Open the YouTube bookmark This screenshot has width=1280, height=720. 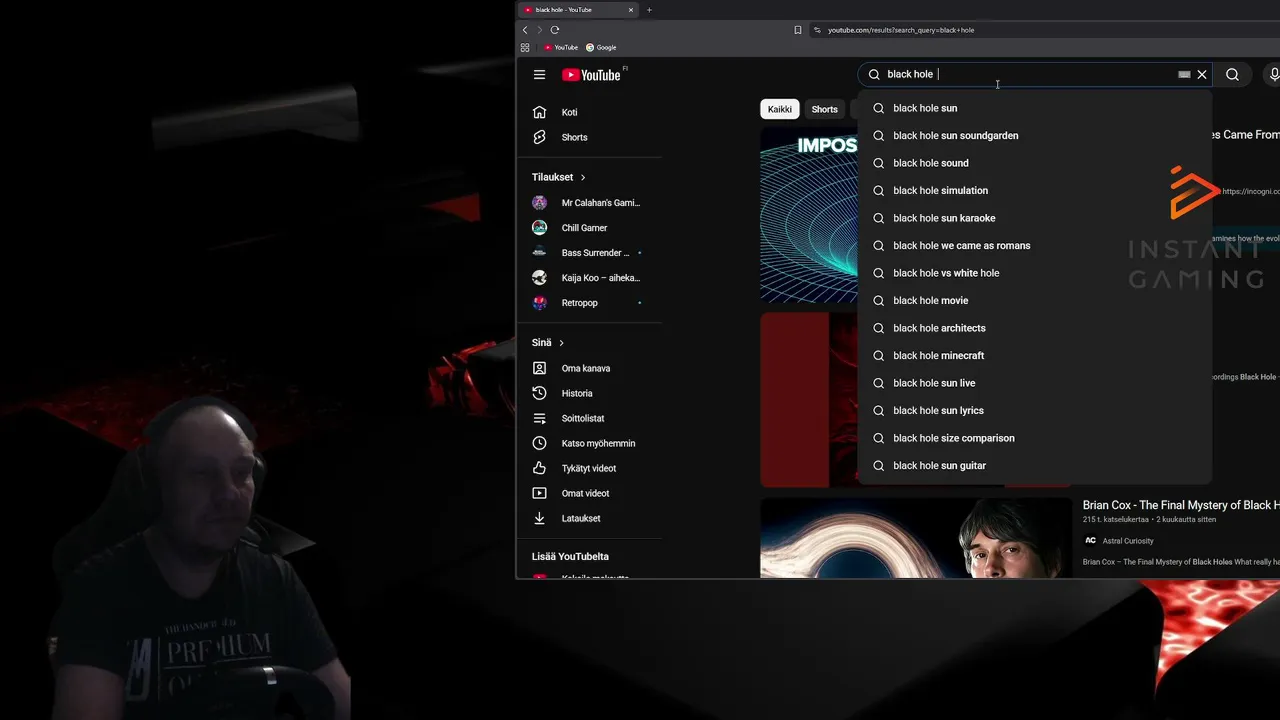[x=561, y=47]
